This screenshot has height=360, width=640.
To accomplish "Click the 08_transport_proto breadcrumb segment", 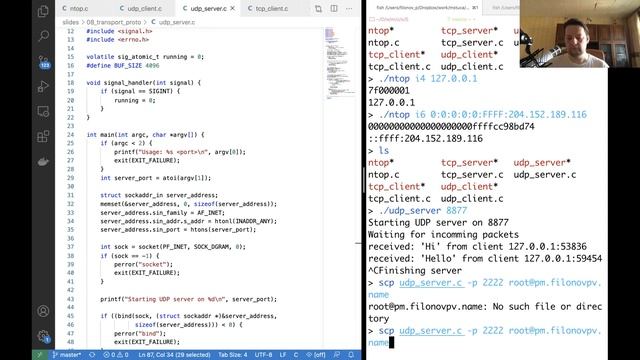I will coord(114,22).
